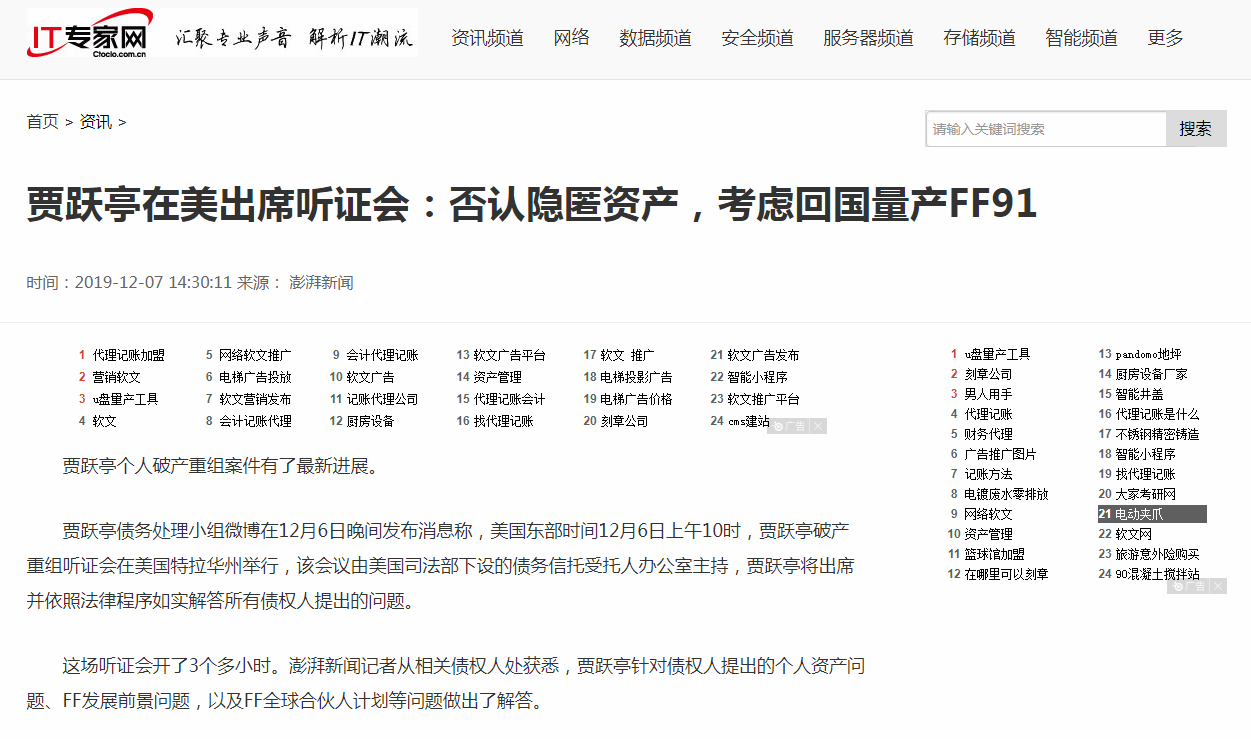
Task: Click the source name 澎湃新闻
Action: tap(321, 283)
